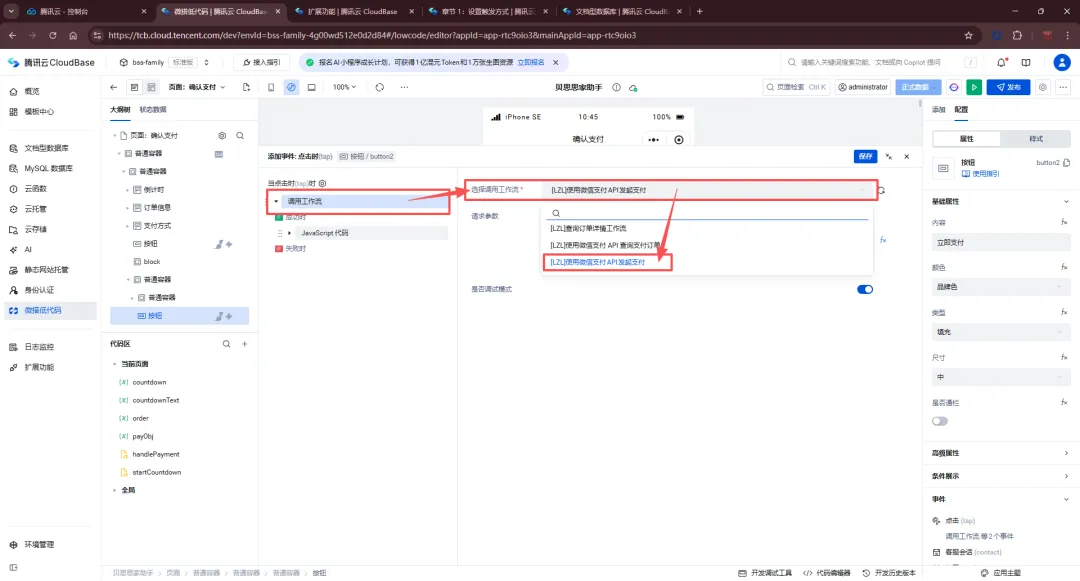Click the 立即报名 link in banner
The height and width of the screenshot is (581, 1080).
[x=530, y=62]
